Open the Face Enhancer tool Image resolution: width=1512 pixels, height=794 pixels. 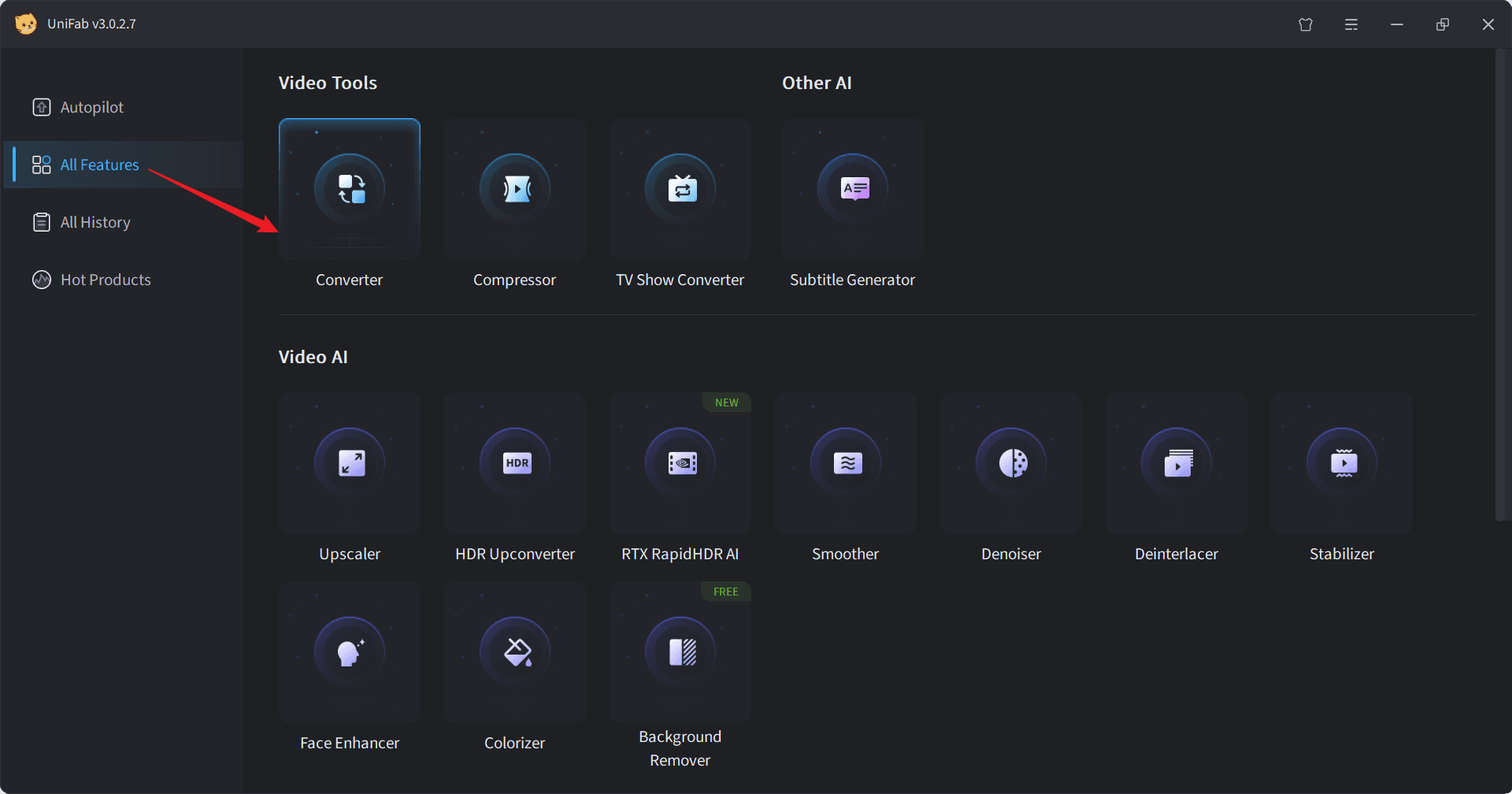click(349, 653)
